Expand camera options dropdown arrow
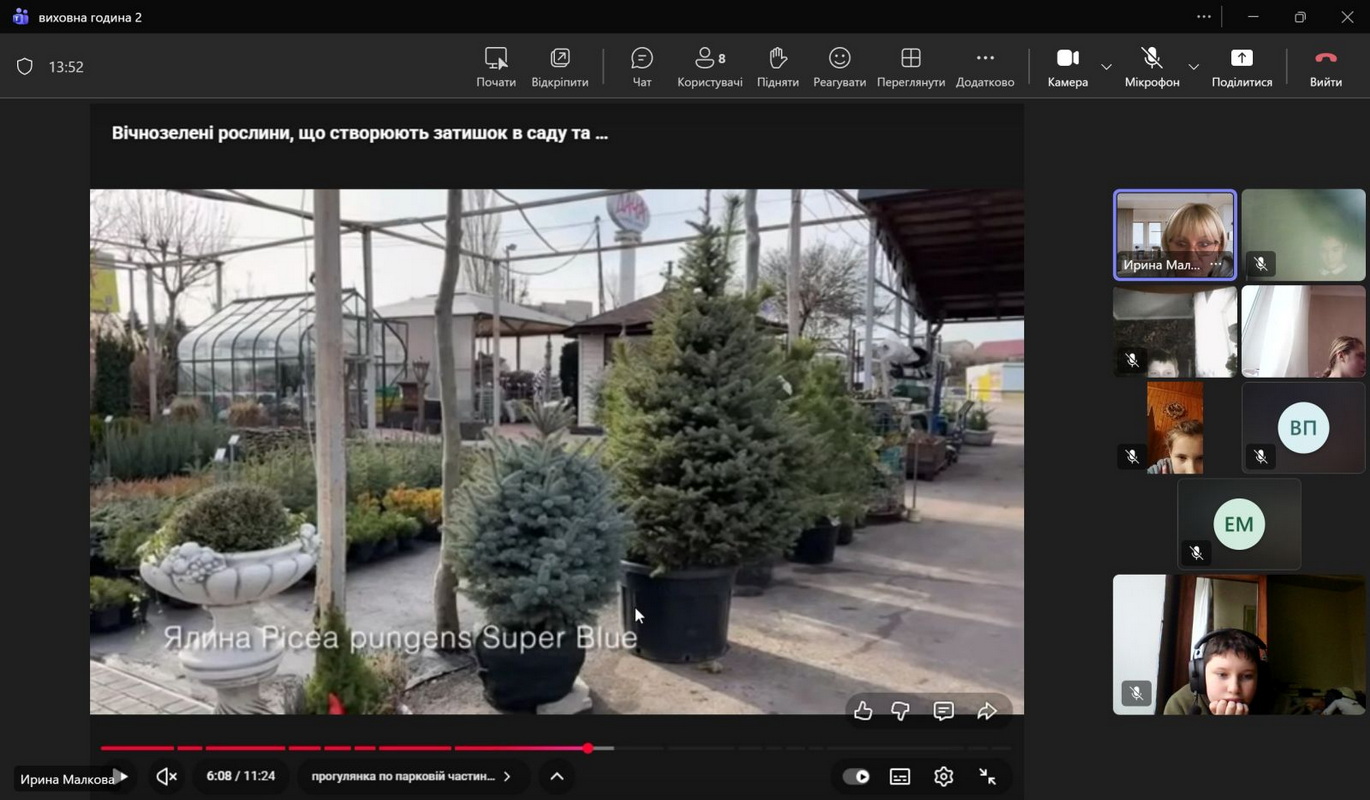Image resolution: width=1370 pixels, height=800 pixels. pyautogui.click(x=1106, y=67)
